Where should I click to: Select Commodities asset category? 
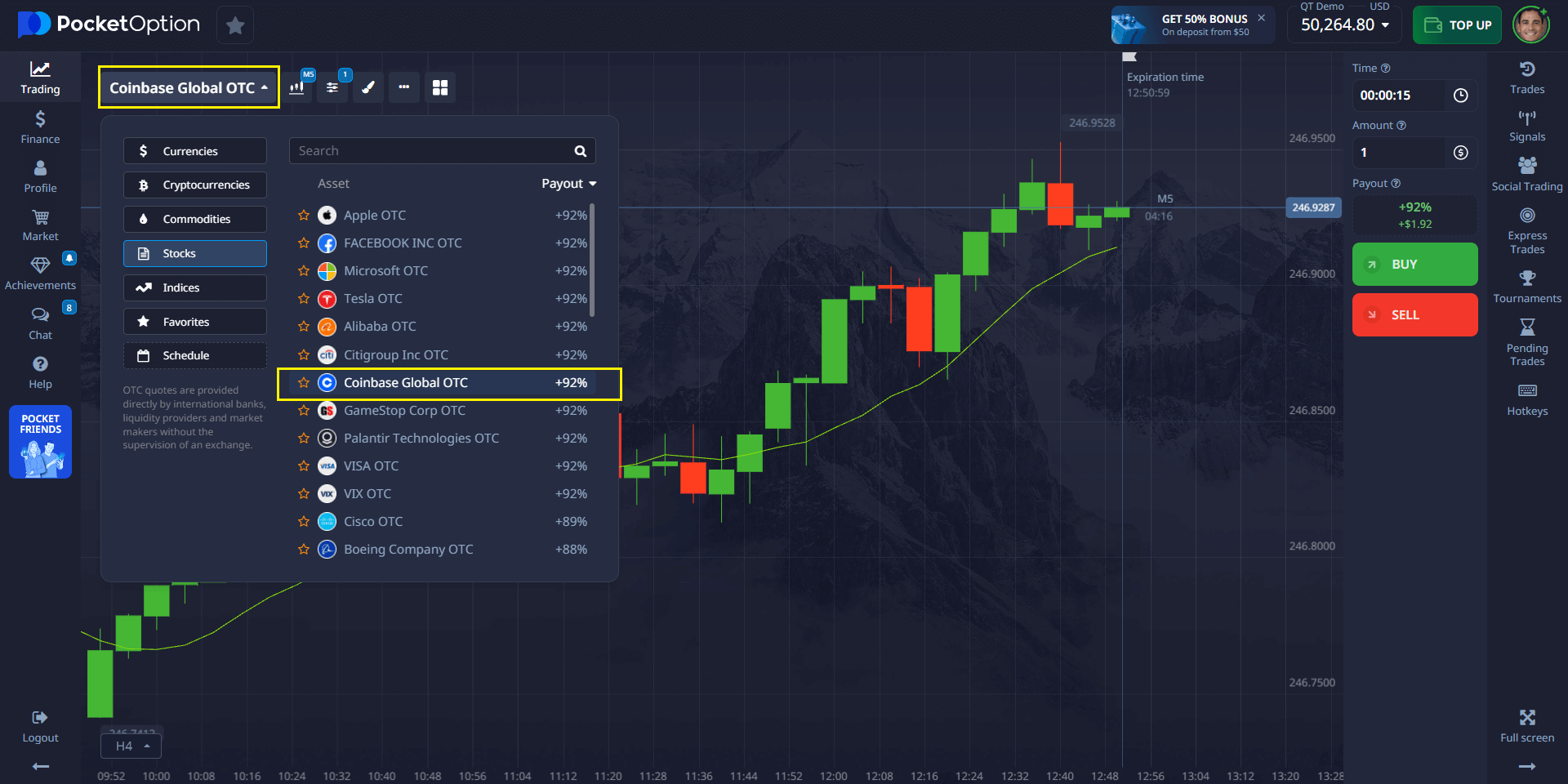point(195,219)
